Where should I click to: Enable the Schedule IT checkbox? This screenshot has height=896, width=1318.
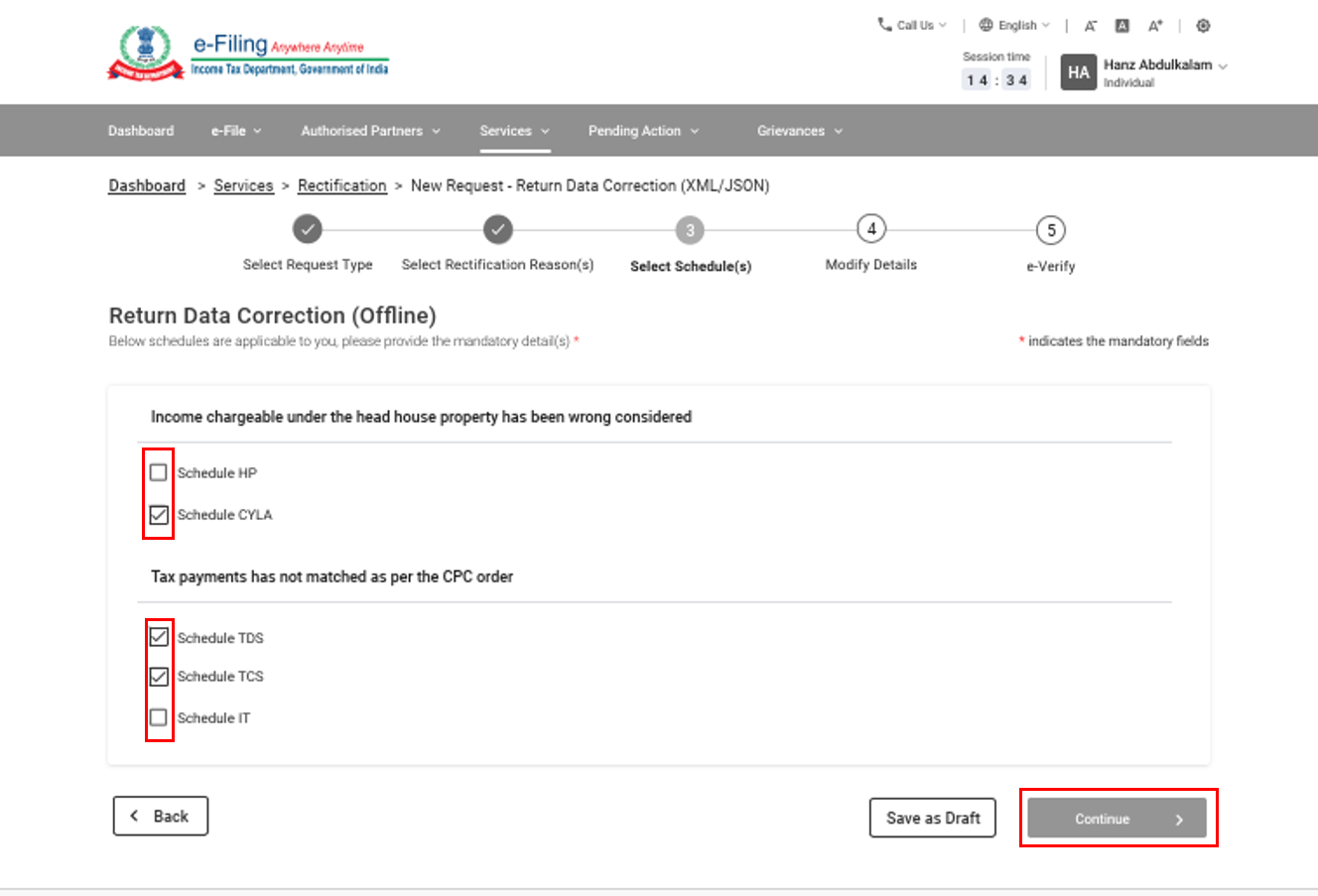(x=159, y=717)
